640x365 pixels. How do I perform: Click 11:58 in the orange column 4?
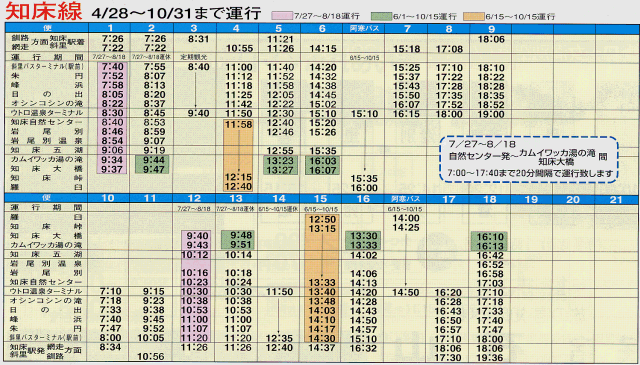click(238, 125)
